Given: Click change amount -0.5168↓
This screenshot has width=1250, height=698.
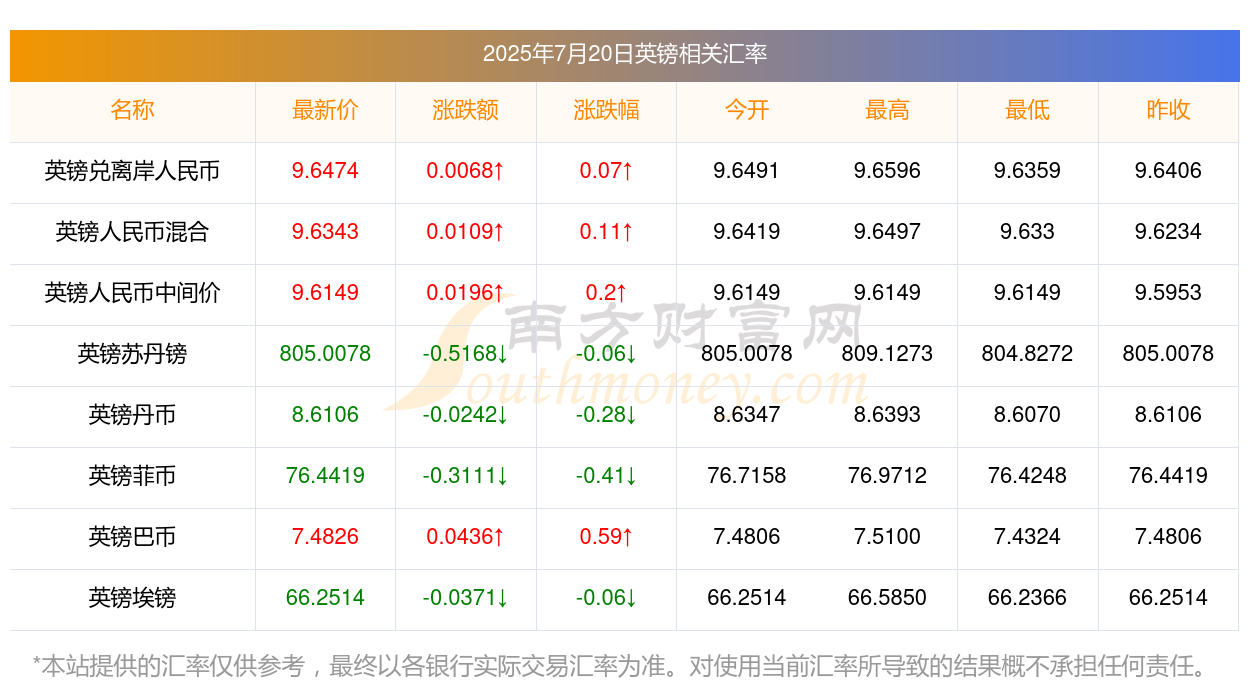Looking at the screenshot, I should point(466,354).
